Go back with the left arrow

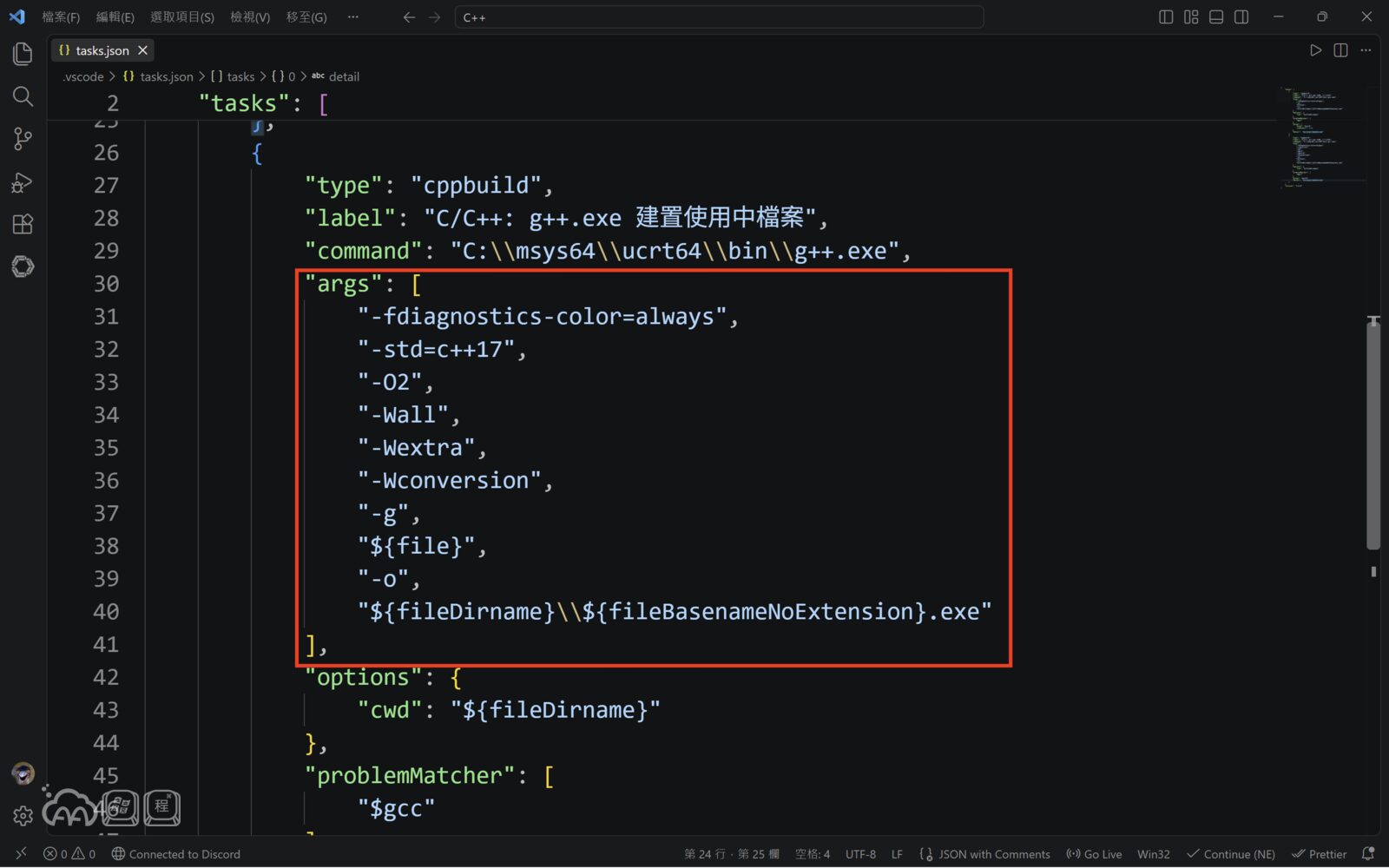tap(409, 17)
